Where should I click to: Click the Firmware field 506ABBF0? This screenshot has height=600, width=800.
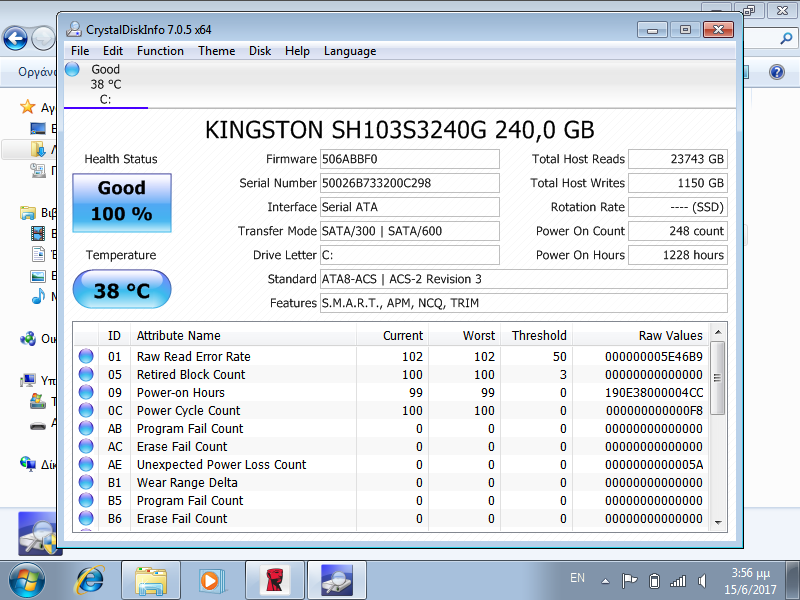[410, 159]
